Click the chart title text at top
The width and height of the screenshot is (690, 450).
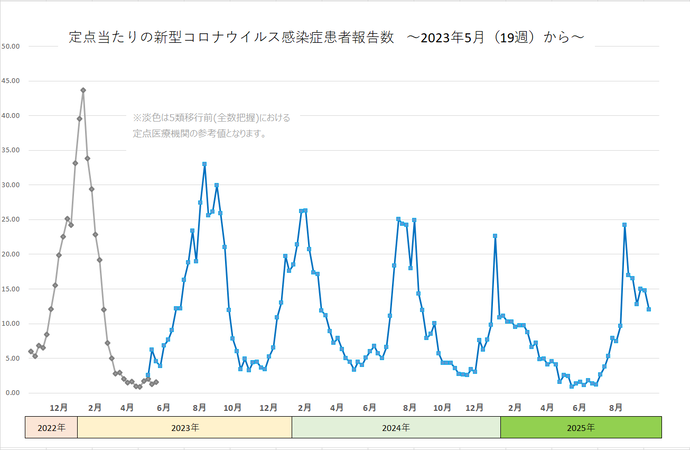[x=326, y=37]
